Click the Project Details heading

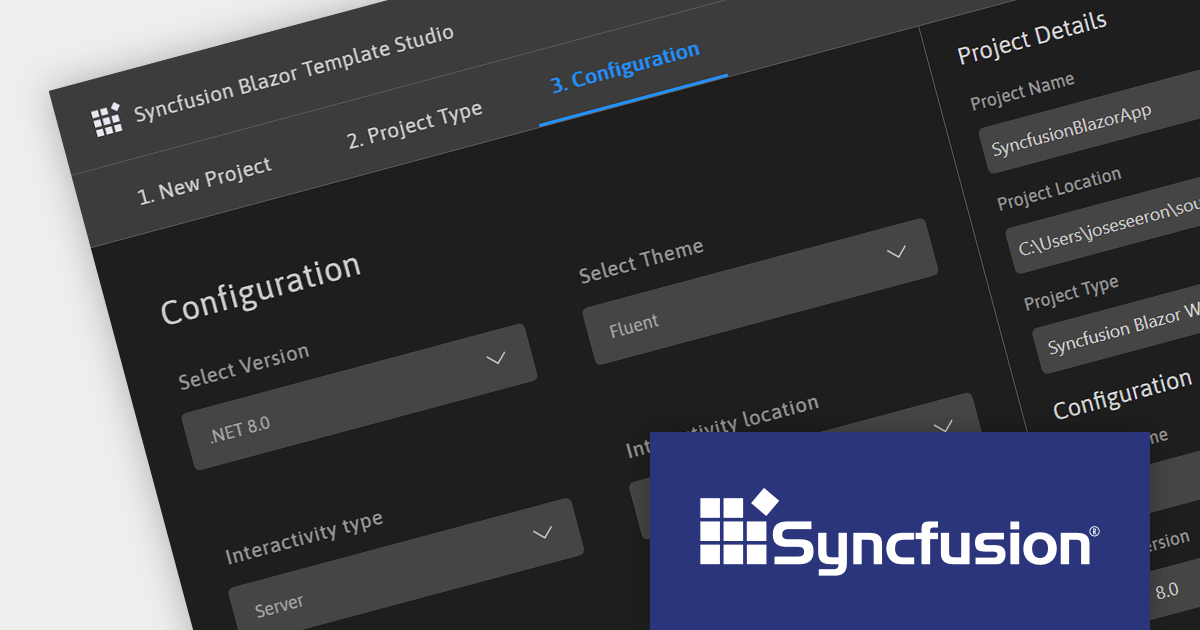1031,37
